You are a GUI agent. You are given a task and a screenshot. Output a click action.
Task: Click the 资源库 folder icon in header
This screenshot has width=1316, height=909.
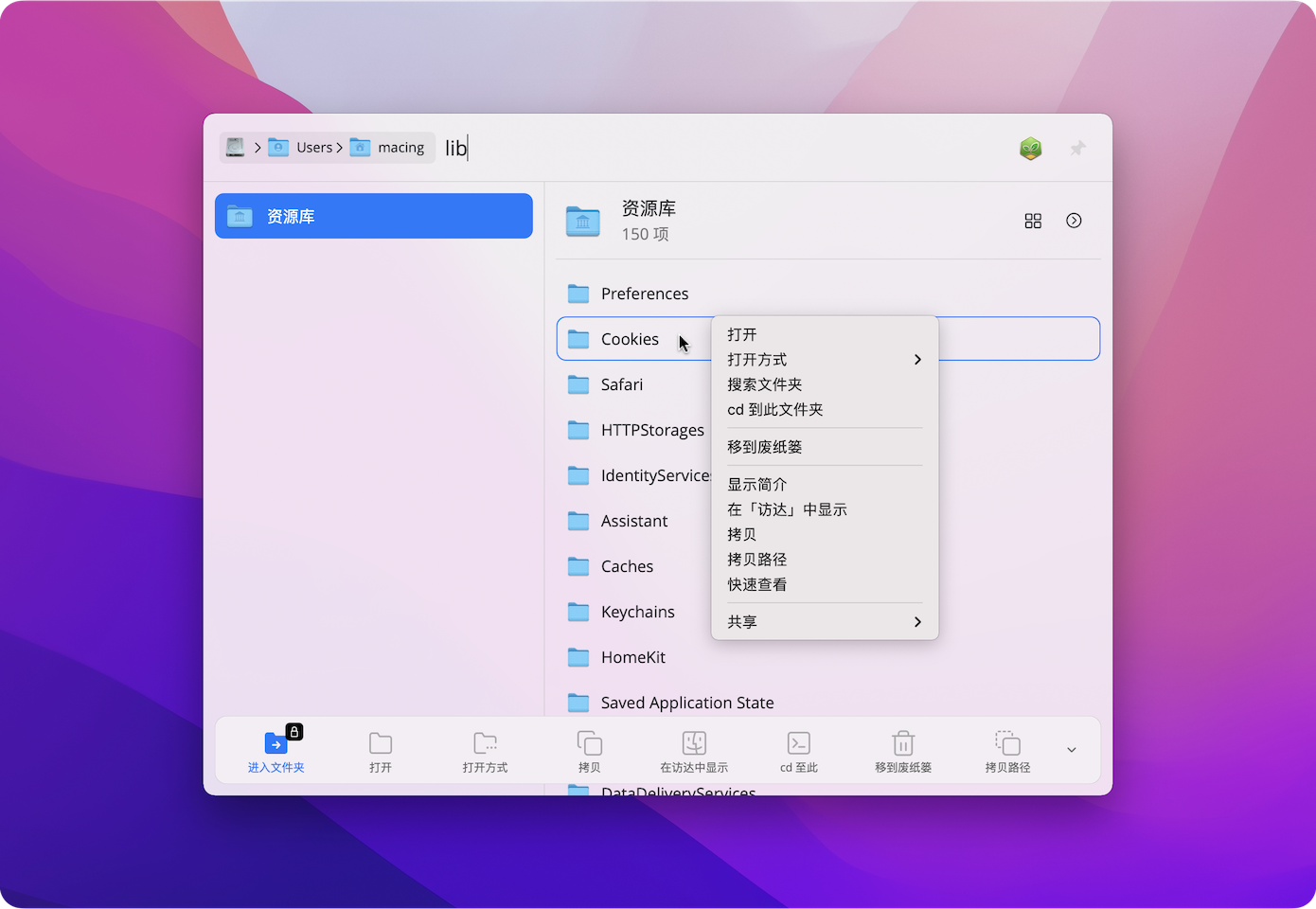click(583, 222)
